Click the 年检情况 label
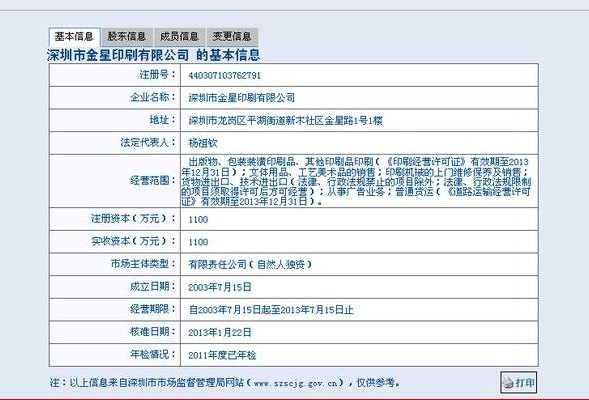 [153, 354]
